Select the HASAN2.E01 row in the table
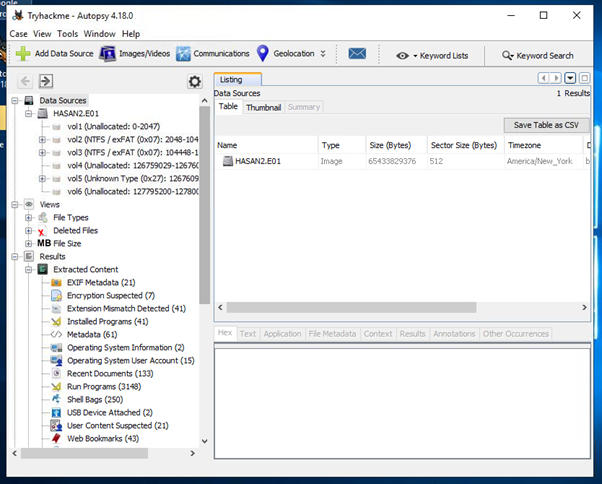 point(260,160)
